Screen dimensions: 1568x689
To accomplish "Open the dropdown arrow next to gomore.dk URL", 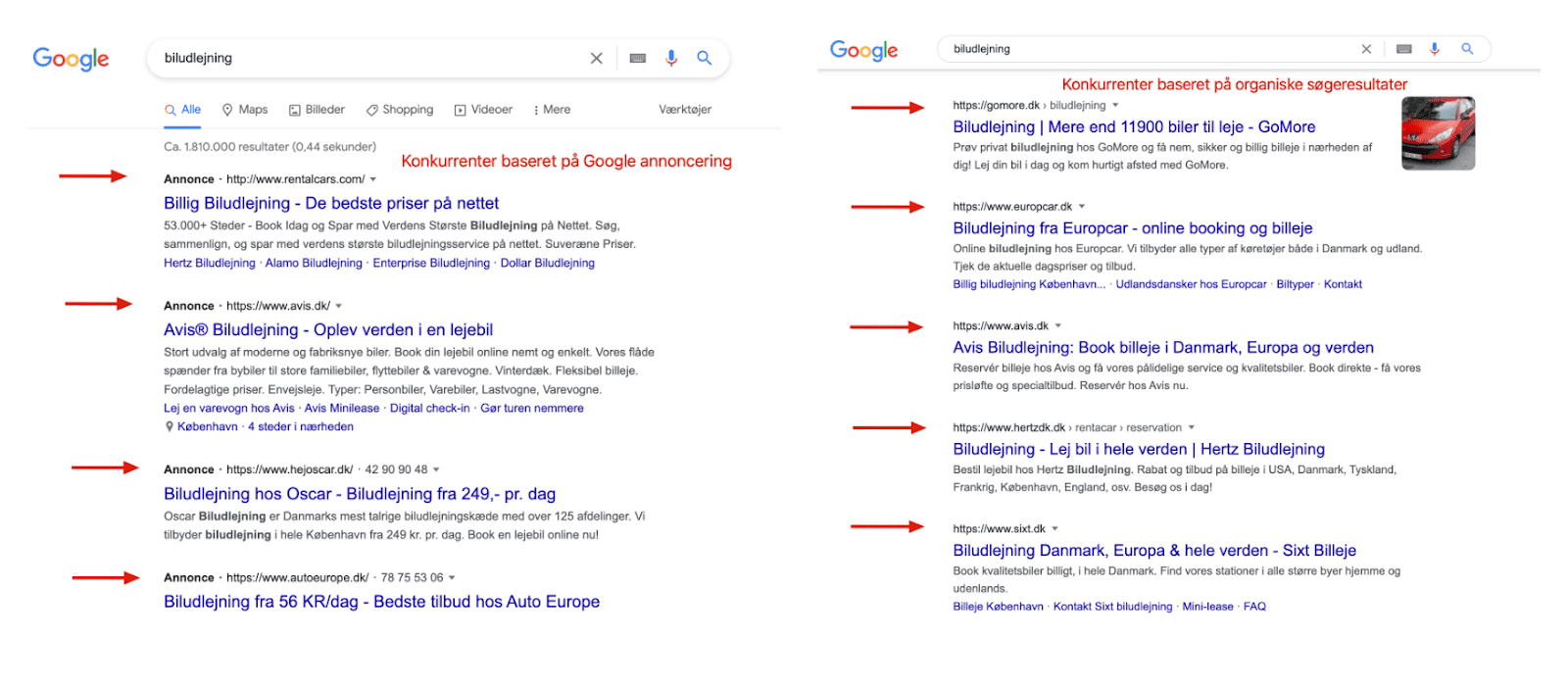I will click(1115, 105).
